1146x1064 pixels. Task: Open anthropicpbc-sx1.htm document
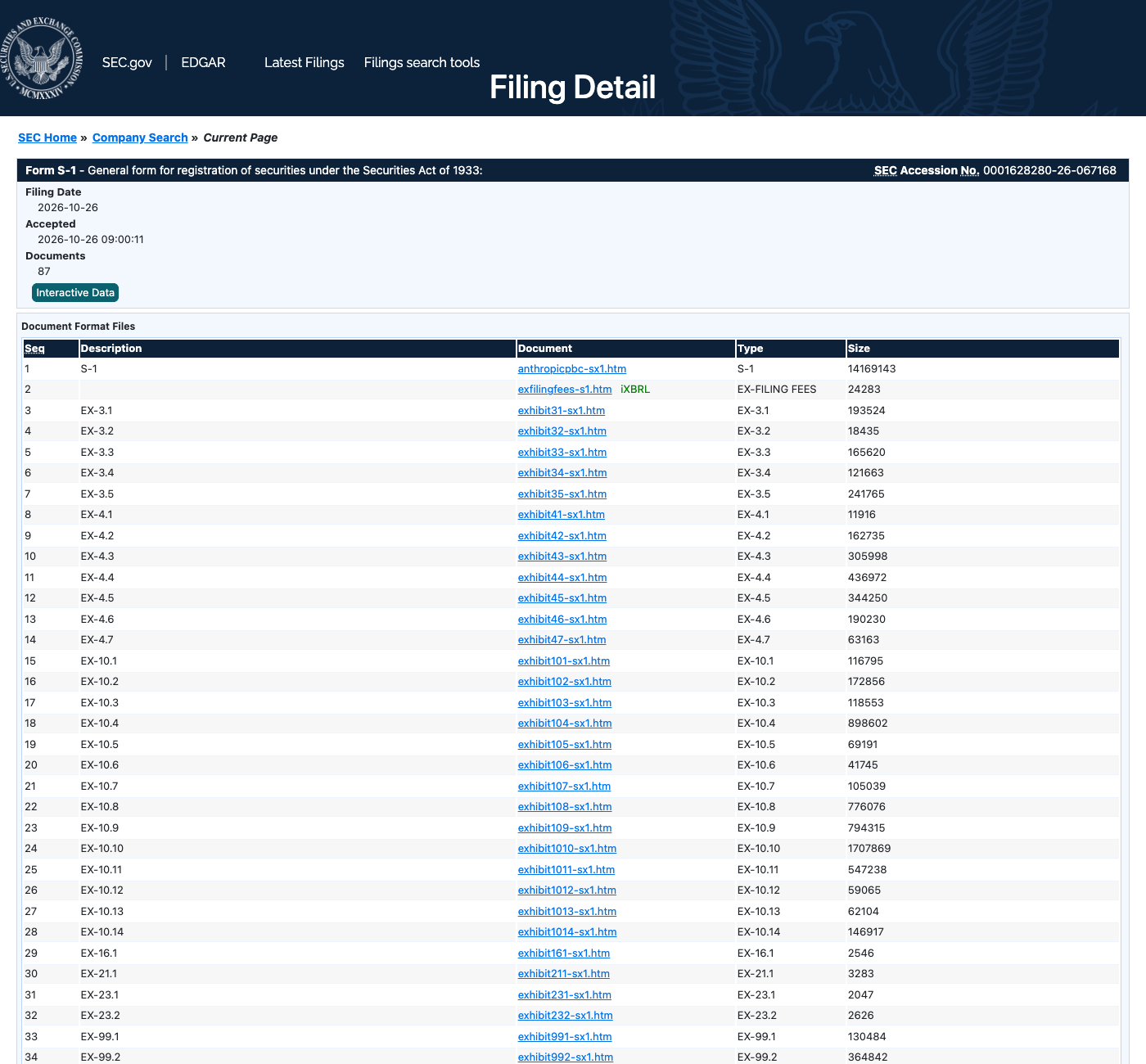pos(572,369)
